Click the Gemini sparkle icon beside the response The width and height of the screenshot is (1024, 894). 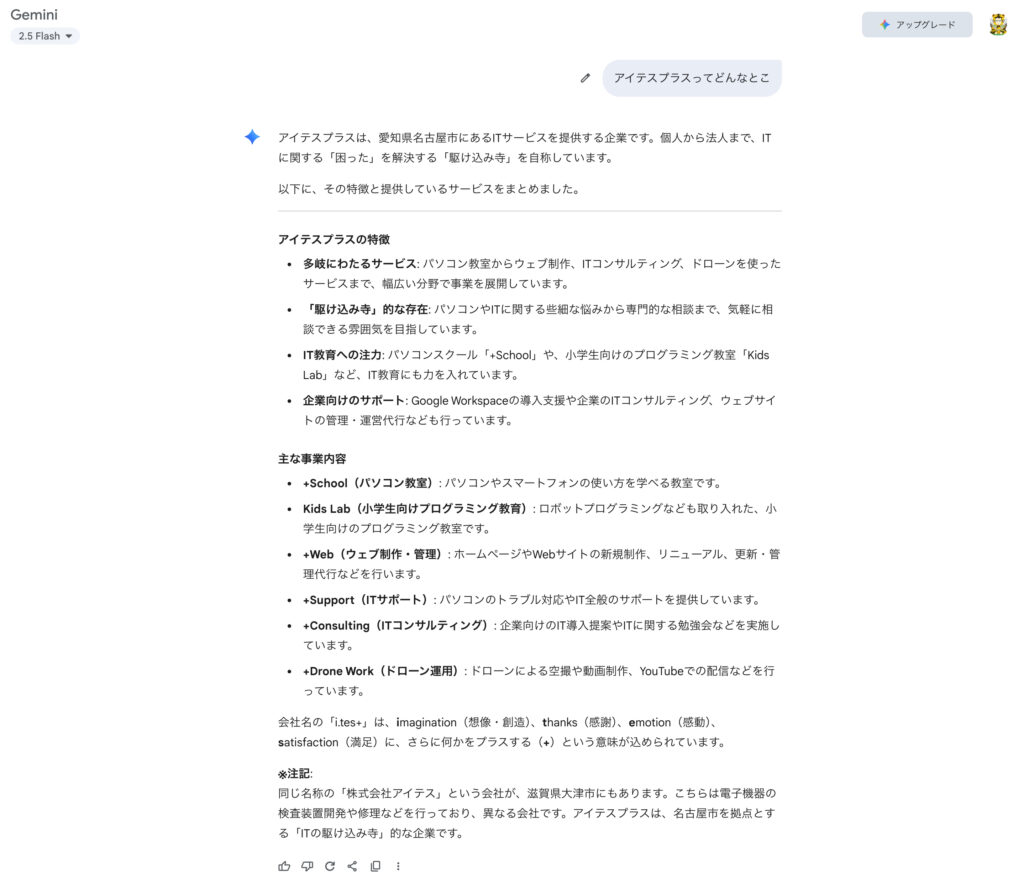point(252,136)
